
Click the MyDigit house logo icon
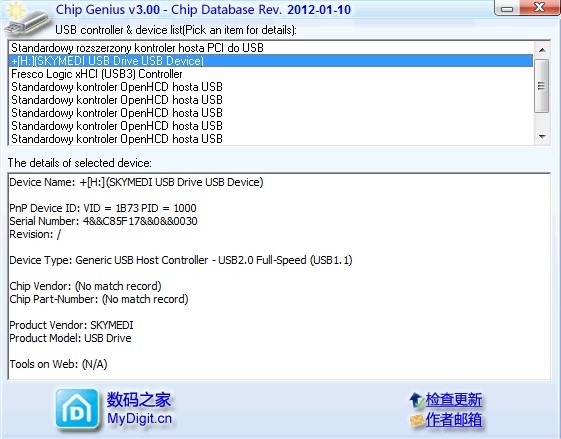click(x=77, y=409)
